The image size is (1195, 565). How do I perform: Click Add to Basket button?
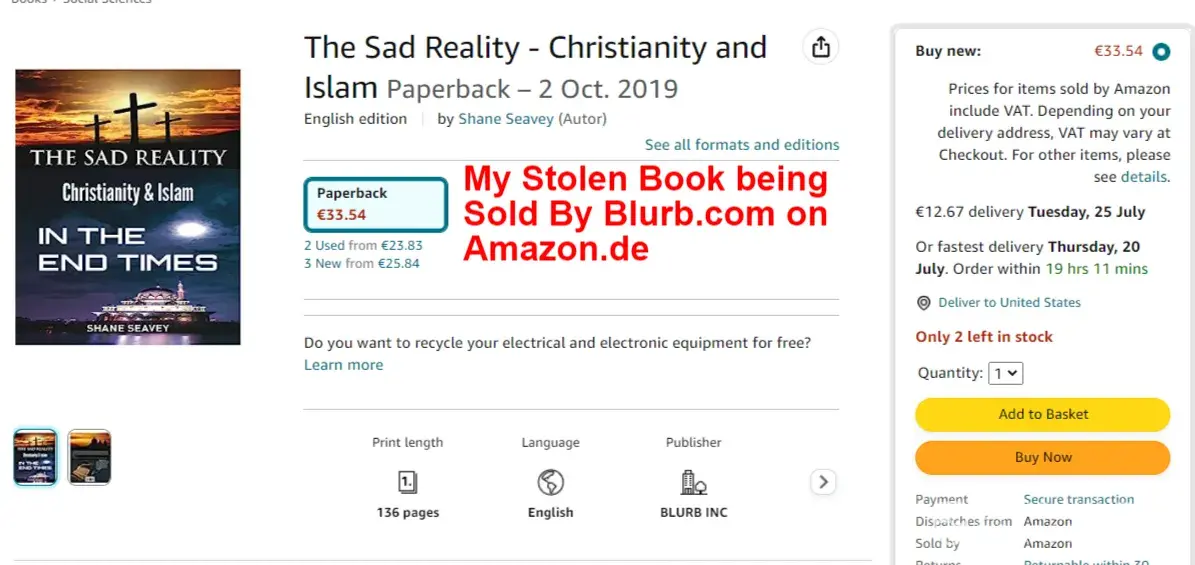point(1042,414)
